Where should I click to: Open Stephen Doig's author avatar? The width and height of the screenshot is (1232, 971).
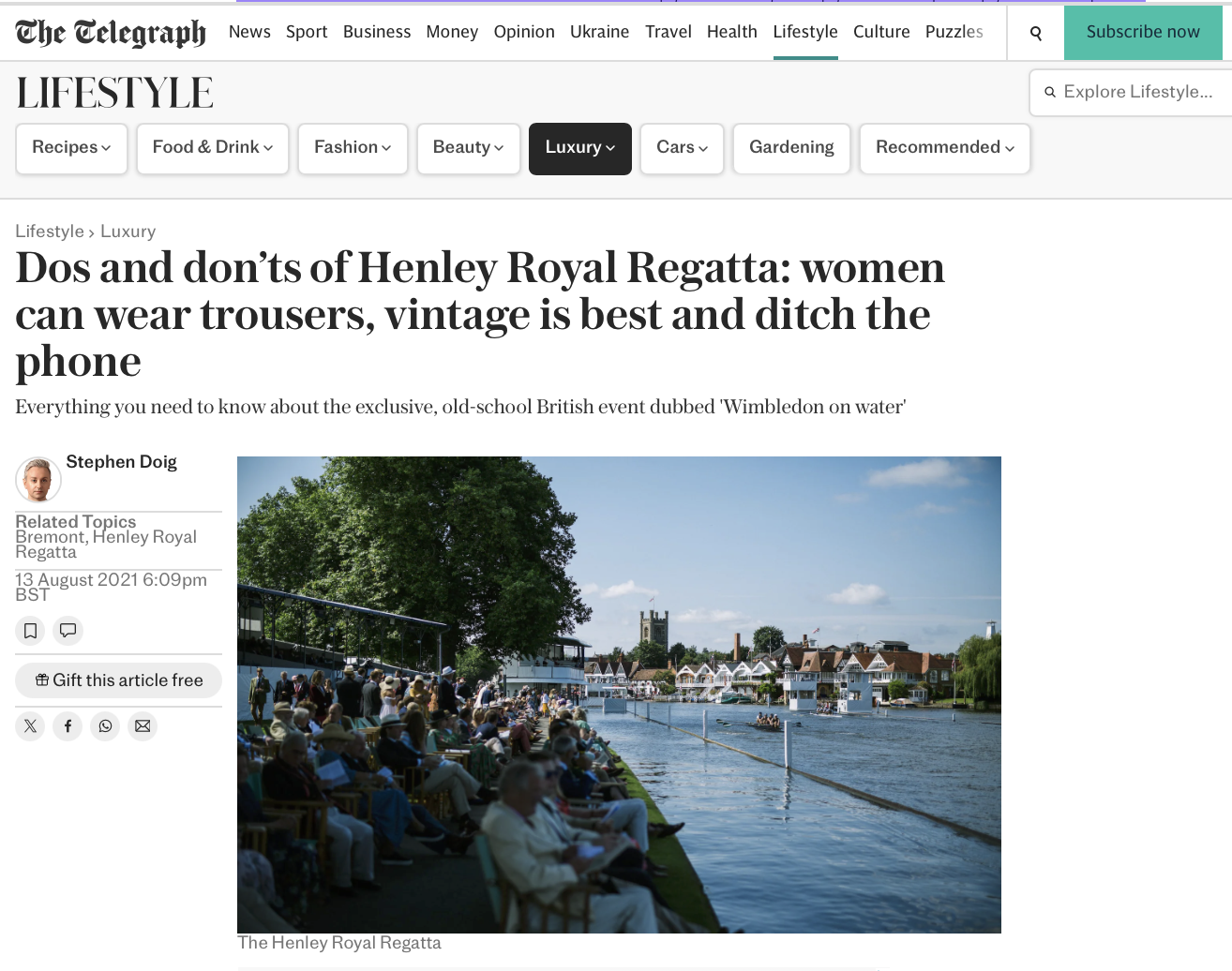pyautogui.click(x=38, y=480)
